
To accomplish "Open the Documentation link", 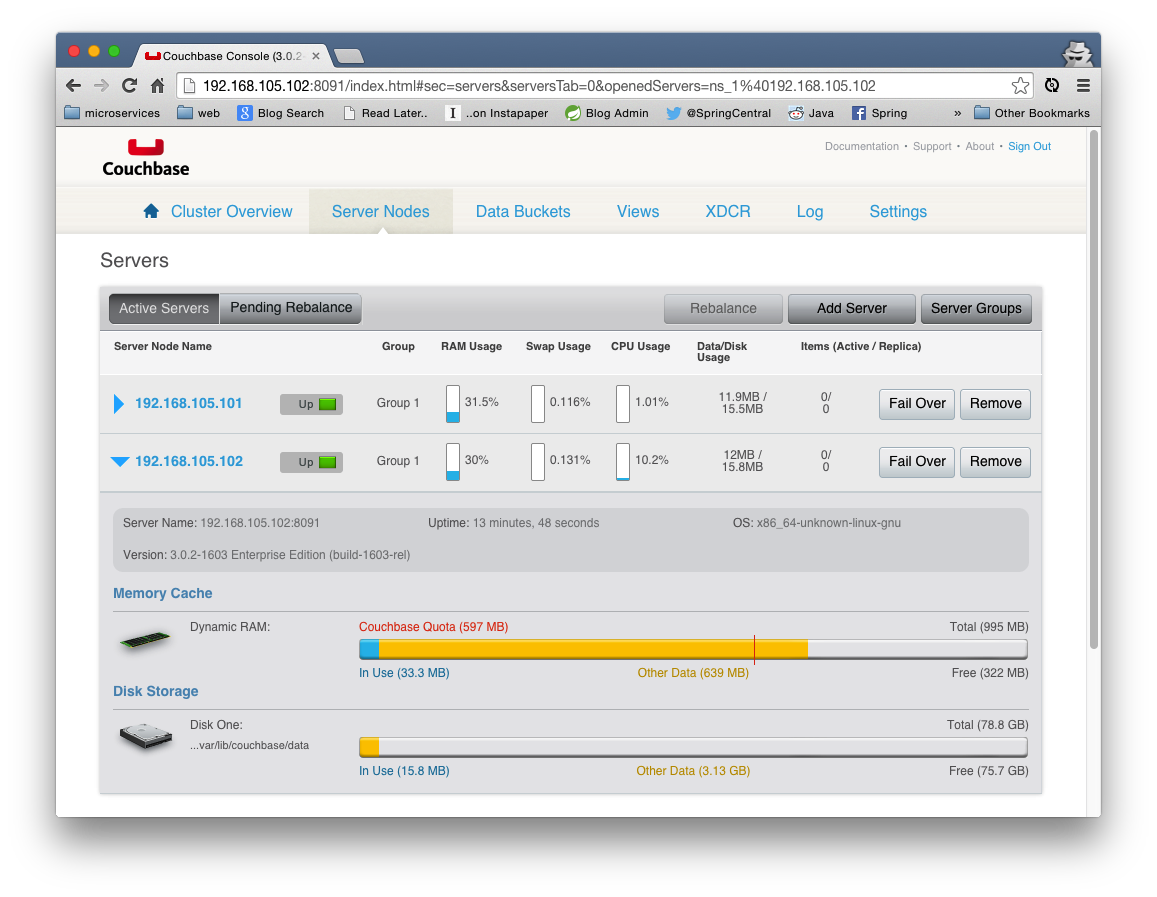I will click(x=861, y=146).
